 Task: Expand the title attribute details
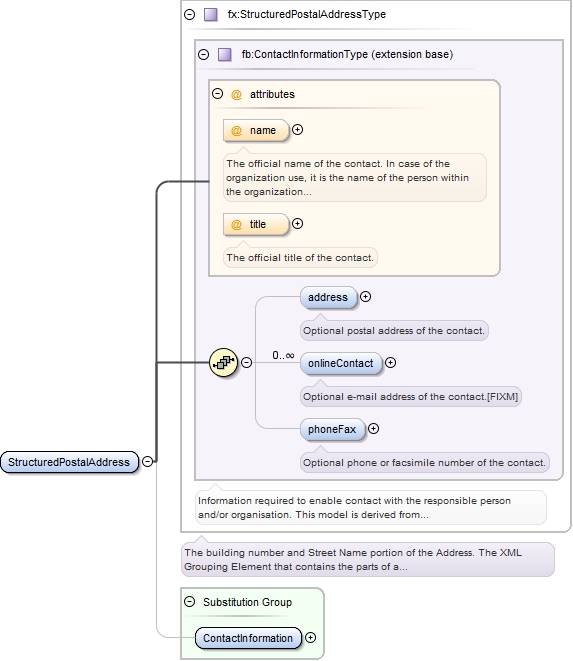coord(298,224)
